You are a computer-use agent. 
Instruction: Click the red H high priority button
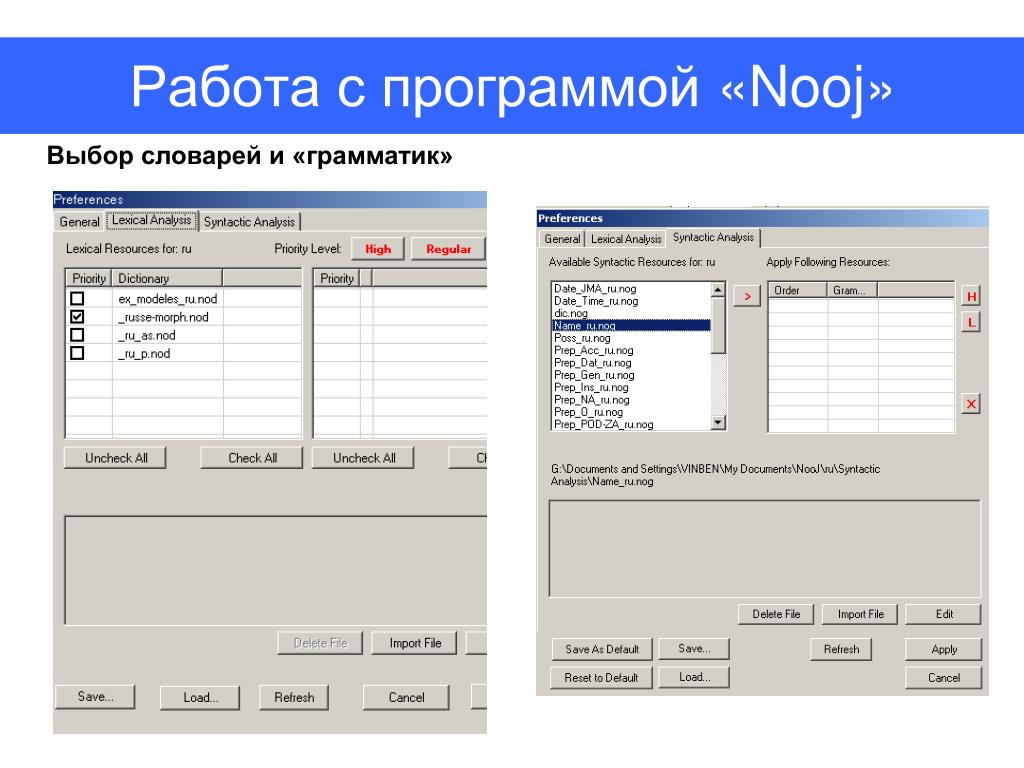[x=971, y=296]
